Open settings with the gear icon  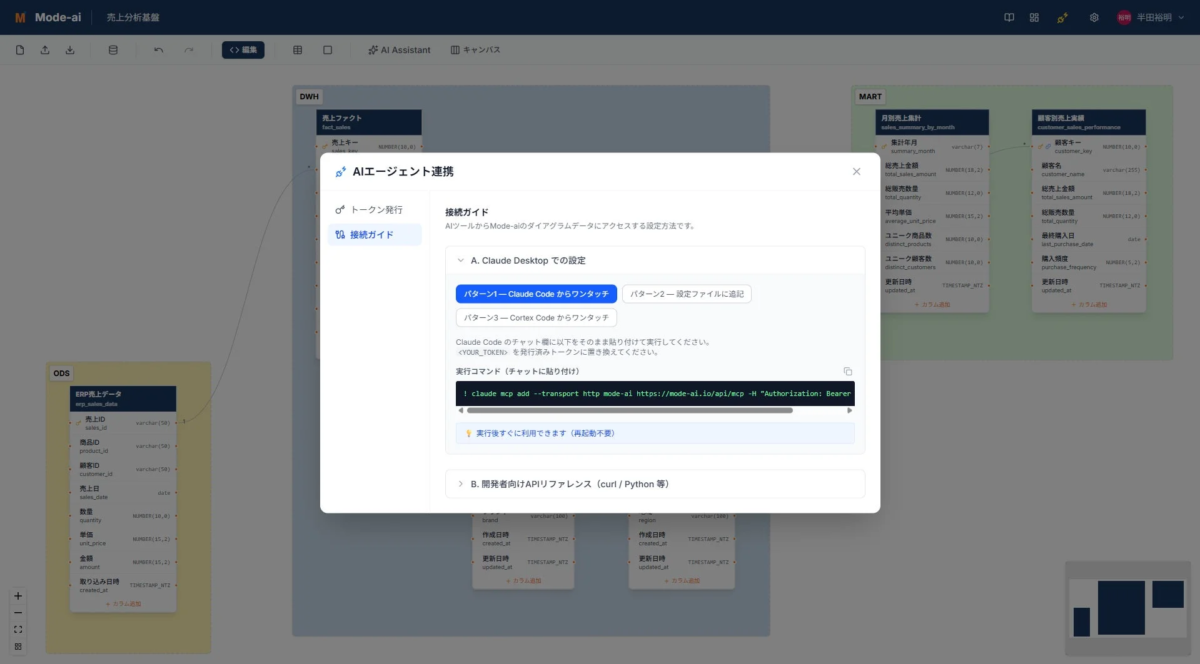point(1094,16)
